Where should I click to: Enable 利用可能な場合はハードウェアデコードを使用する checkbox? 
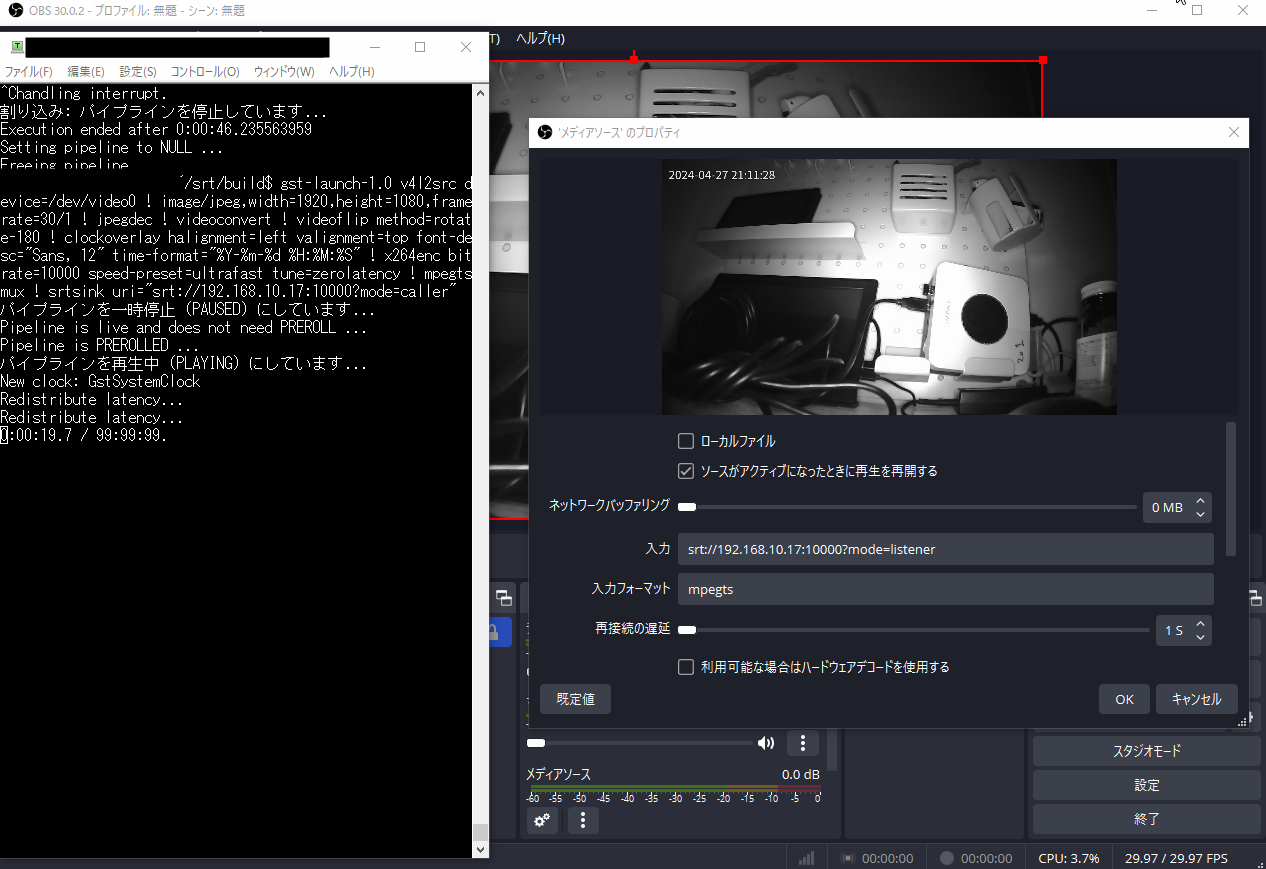pos(685,667)
